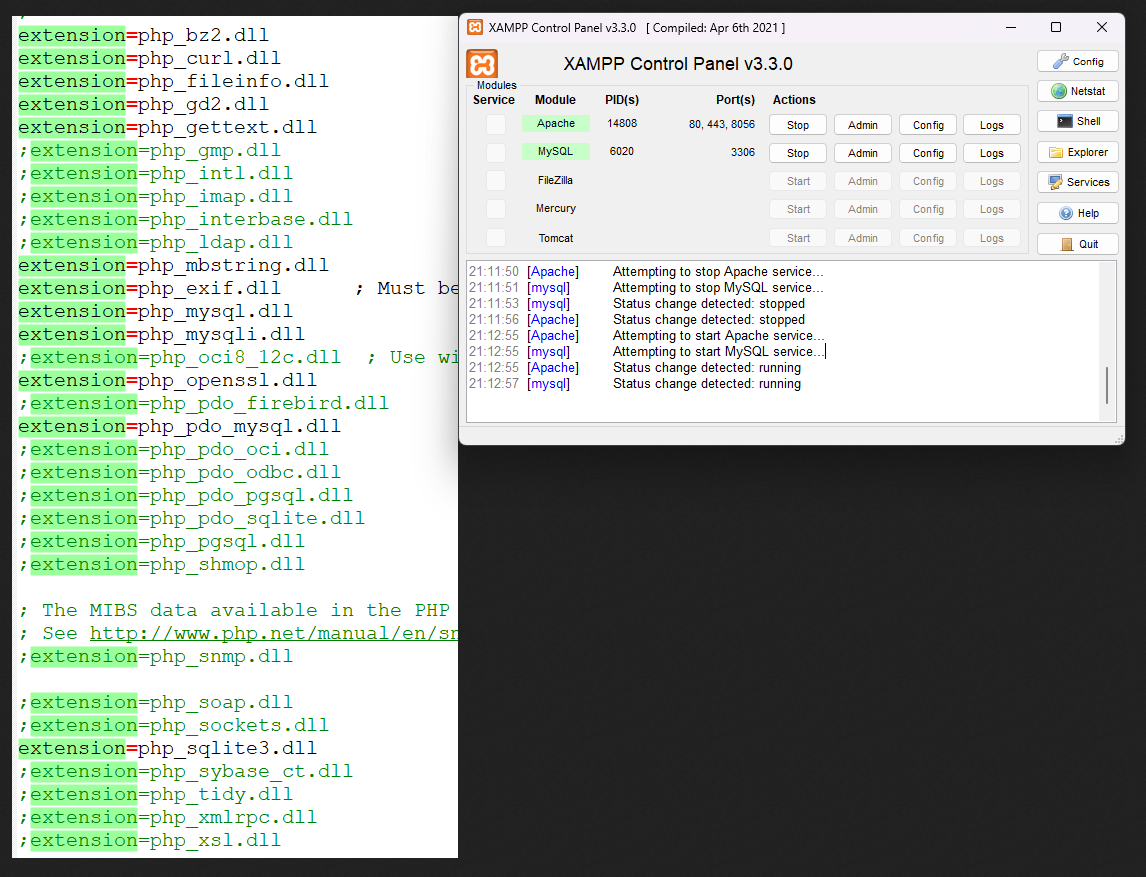
Task: Click MySQL port 3306
Action: coord(743,152)
